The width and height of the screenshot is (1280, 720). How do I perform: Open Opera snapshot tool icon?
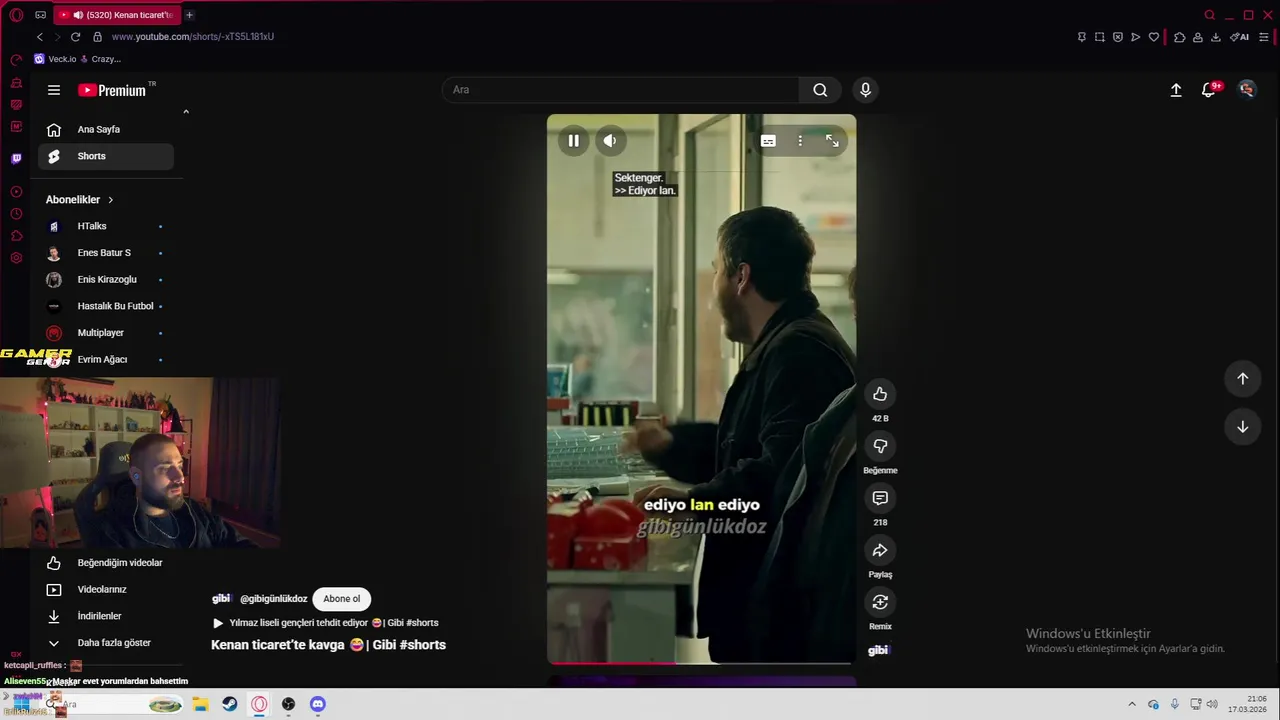coord(1099,37)
